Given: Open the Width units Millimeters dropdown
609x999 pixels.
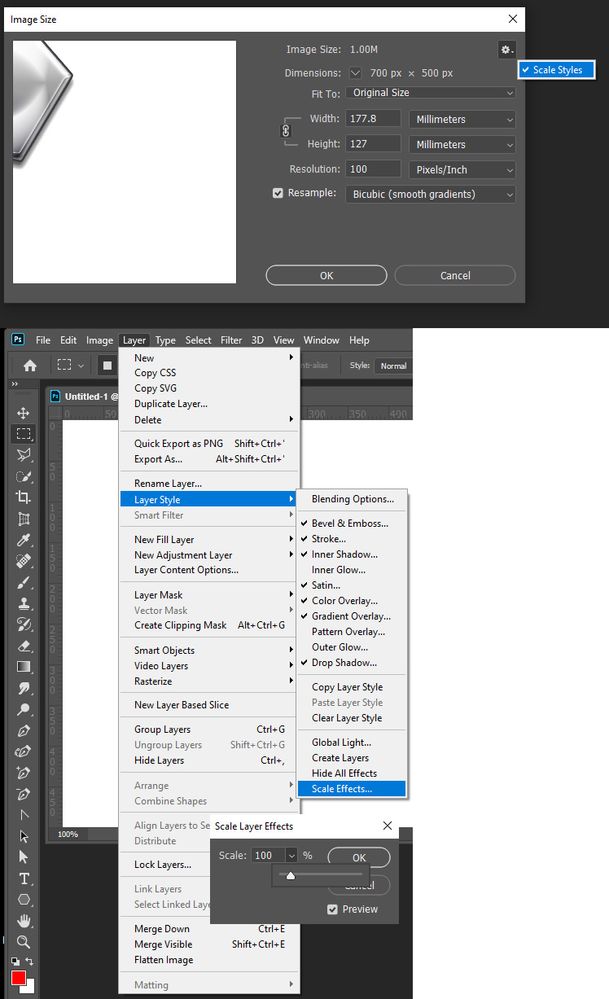Looking at the screenshot, I should pos(462,119).
